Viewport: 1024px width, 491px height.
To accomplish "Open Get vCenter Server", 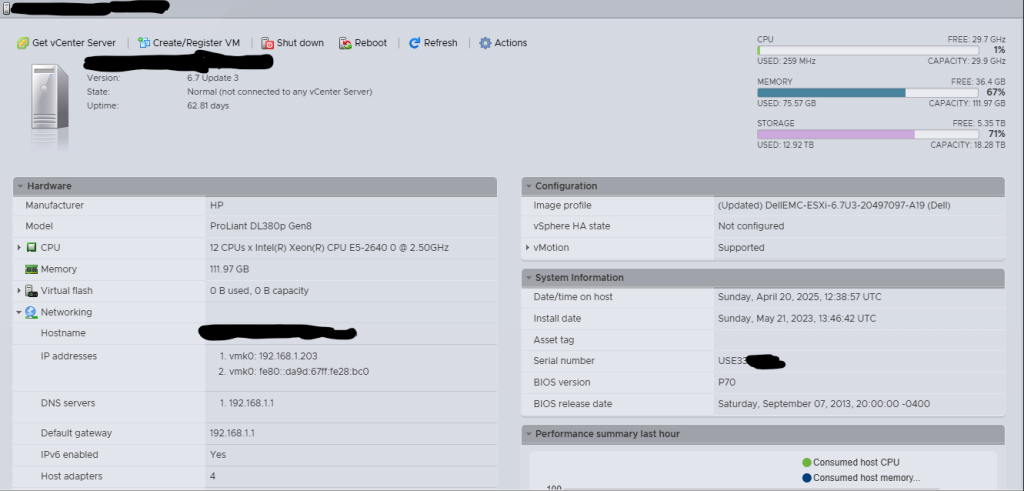I will (67, 43).
